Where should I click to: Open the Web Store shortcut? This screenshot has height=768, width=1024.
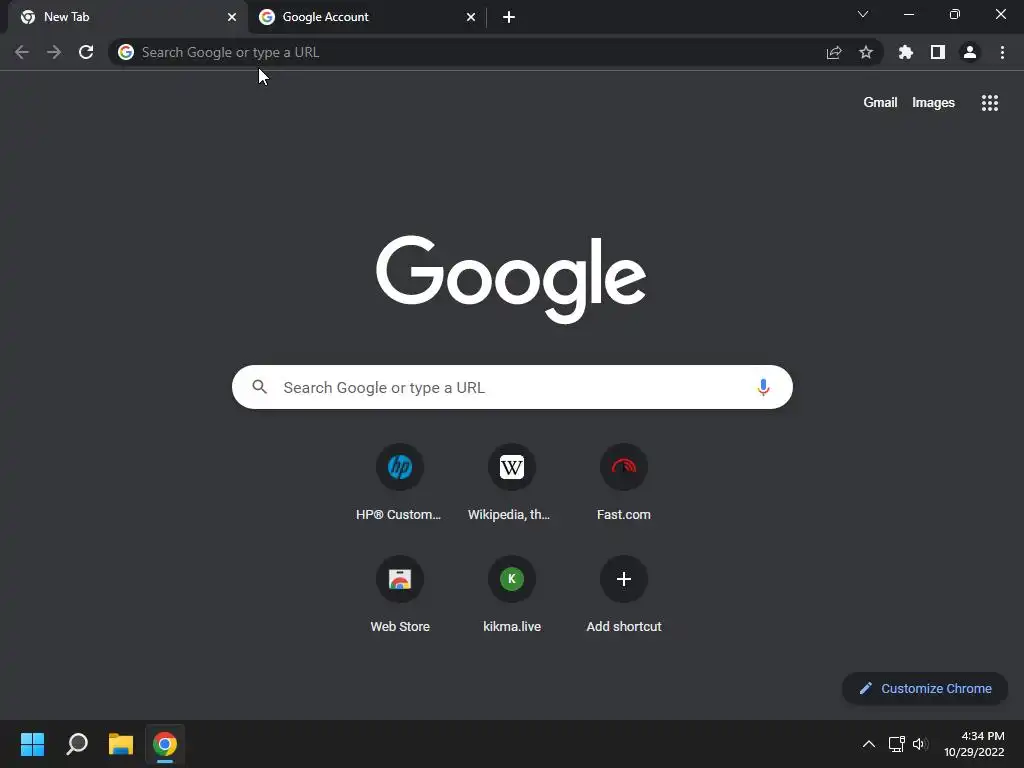point(400,595)
